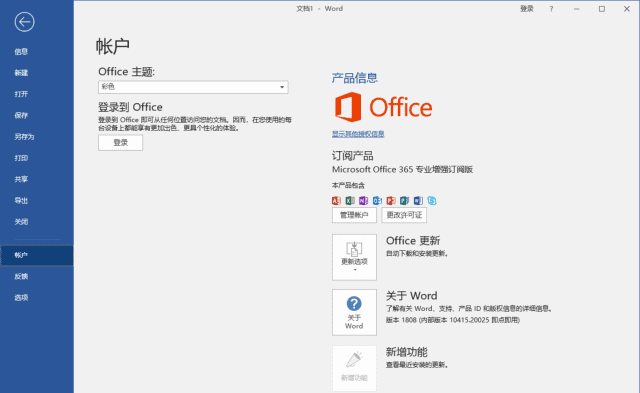This screenshot has width=640, height=393.
Task: Click the 自动下载和安装更新 text
Action: [x=417, y=253]
